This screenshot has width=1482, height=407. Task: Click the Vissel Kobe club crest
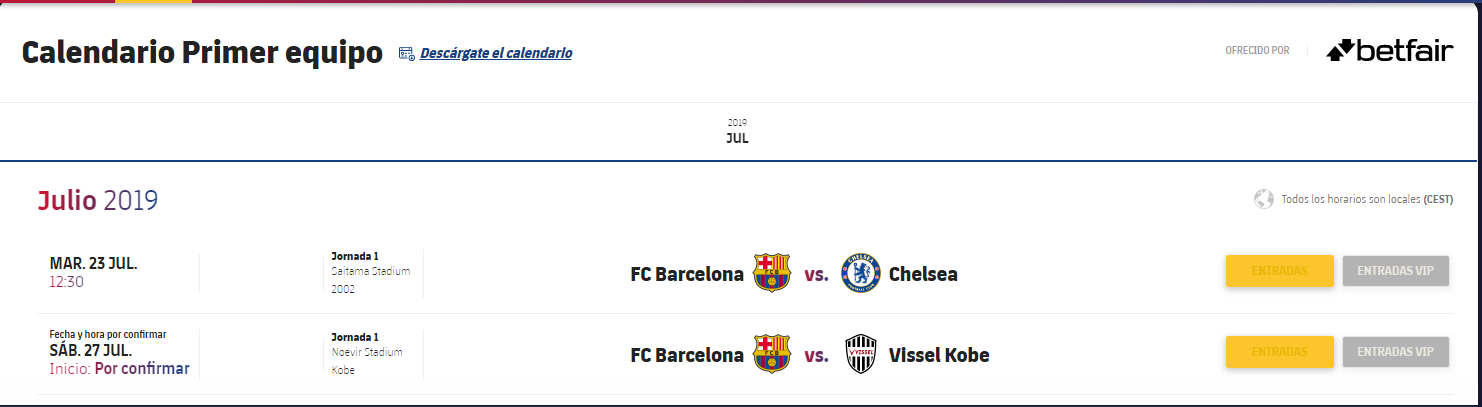coord(861,354)
